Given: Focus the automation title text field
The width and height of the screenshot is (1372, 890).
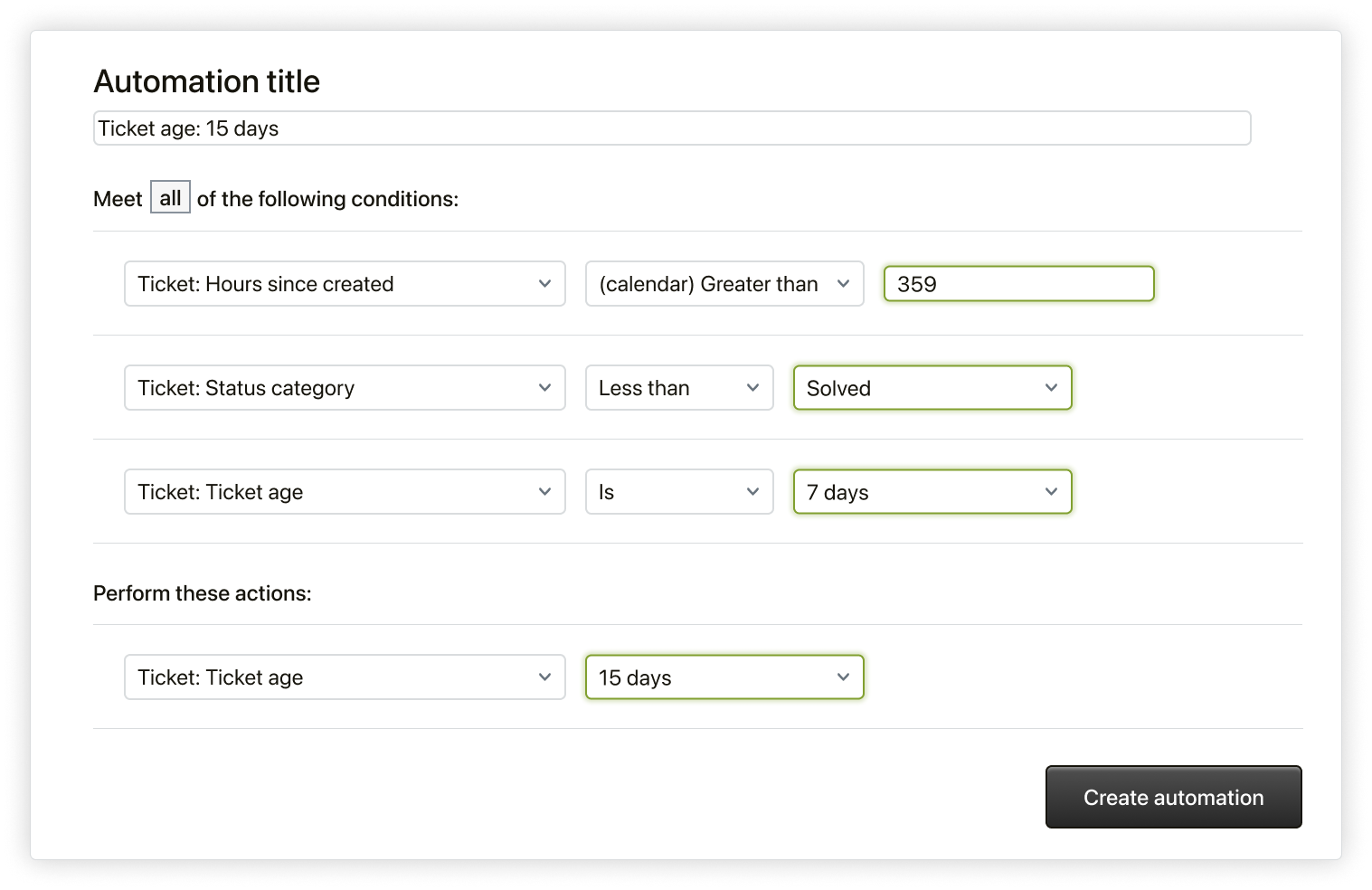Looking at the screenshot, I should pos(671,128).
